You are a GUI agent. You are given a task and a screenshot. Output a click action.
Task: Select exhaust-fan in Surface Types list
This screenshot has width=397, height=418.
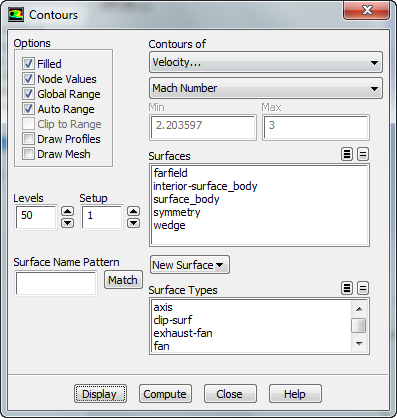click(x=183, y=333)
